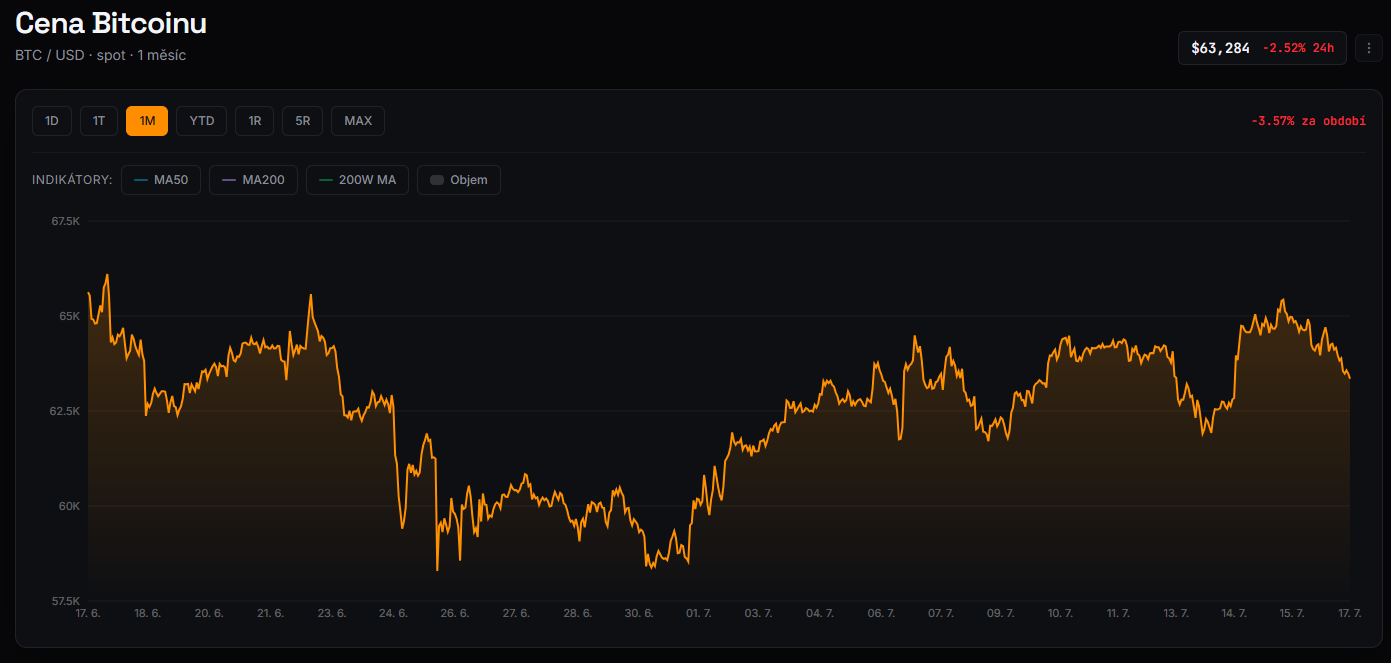Click the 09. 7. date label
Screen dimensions: 1391x663
click(x=1001, y=613)
